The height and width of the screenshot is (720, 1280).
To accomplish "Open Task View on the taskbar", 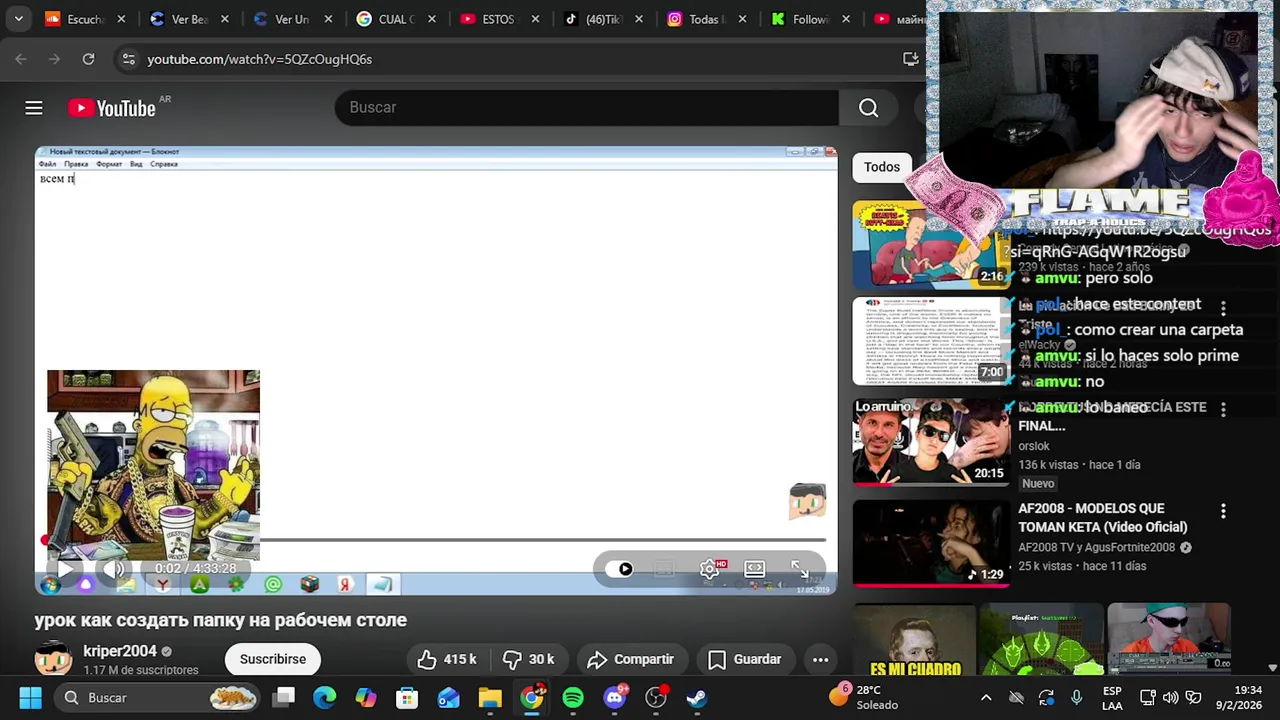I will [x=284, y=697].
